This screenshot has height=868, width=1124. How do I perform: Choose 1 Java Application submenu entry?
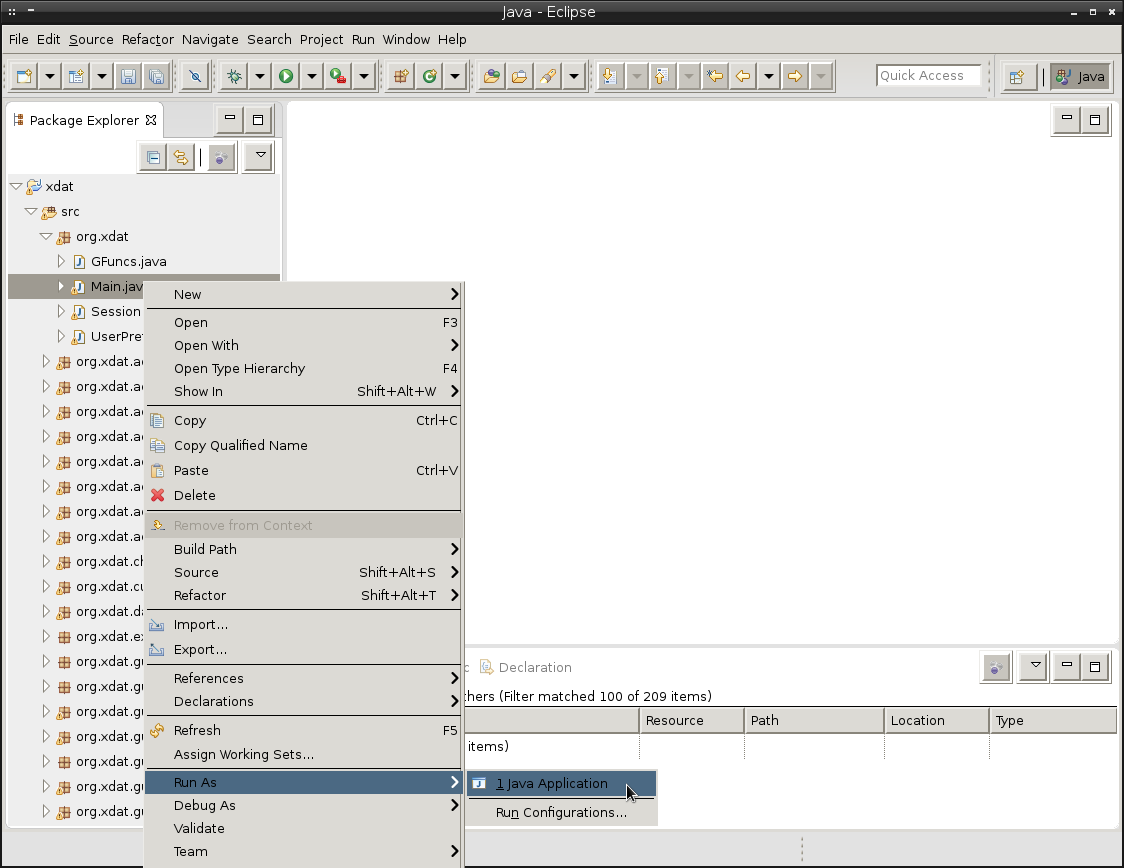click(561, 783)
